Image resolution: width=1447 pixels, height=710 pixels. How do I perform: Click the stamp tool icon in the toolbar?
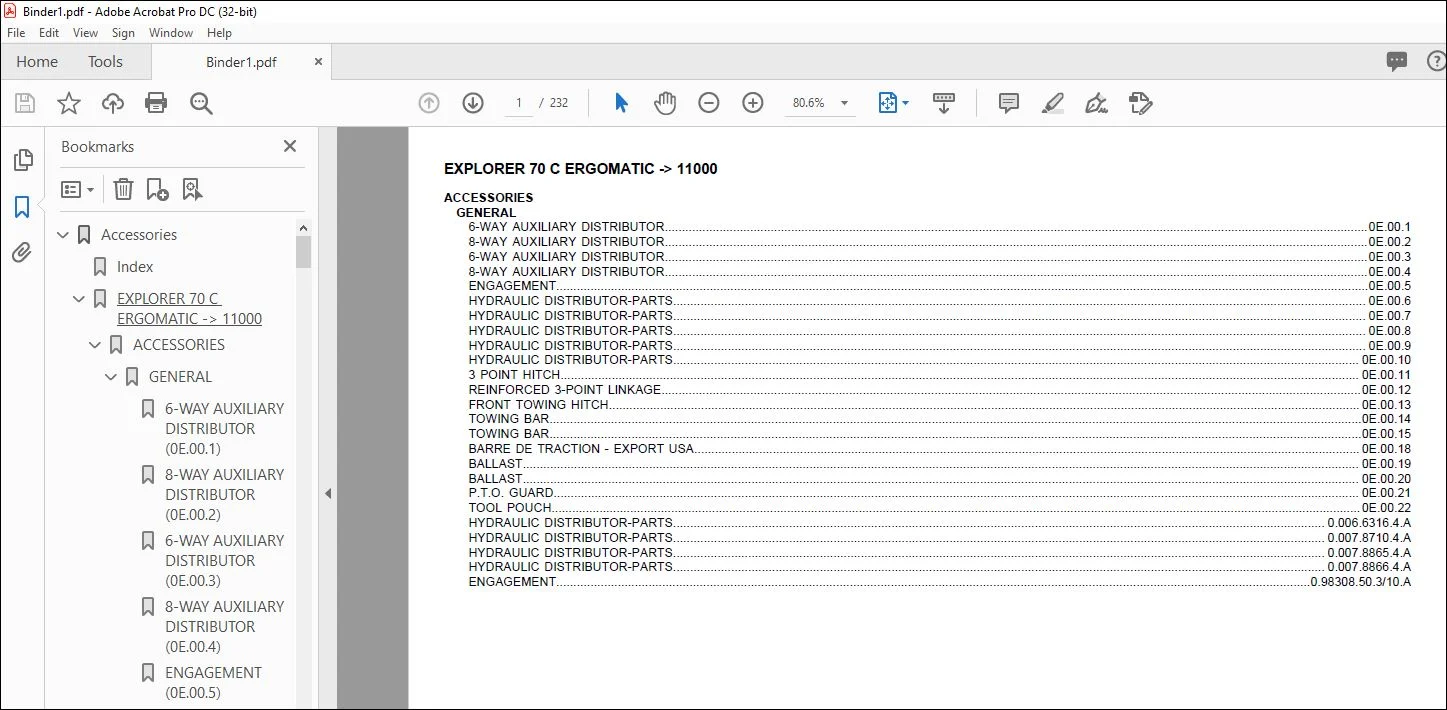tap(1140, 103)
